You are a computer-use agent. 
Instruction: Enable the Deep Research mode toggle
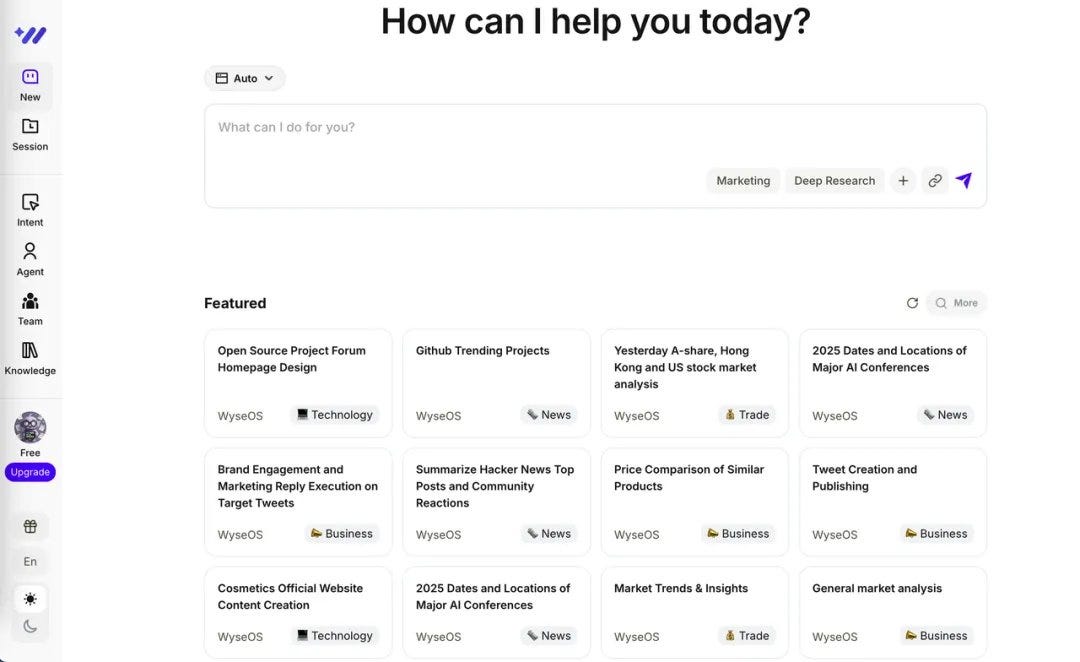tap(834, 180)
